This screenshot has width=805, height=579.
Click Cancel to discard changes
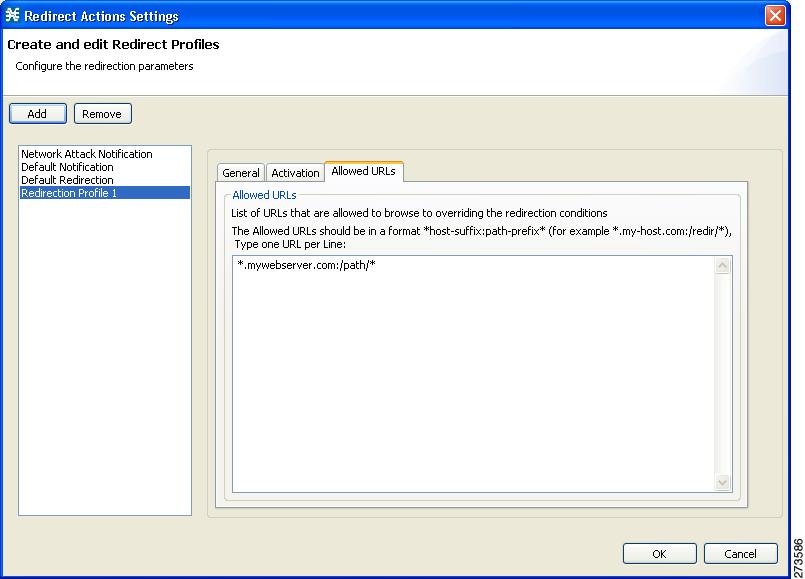click(740, 553)
